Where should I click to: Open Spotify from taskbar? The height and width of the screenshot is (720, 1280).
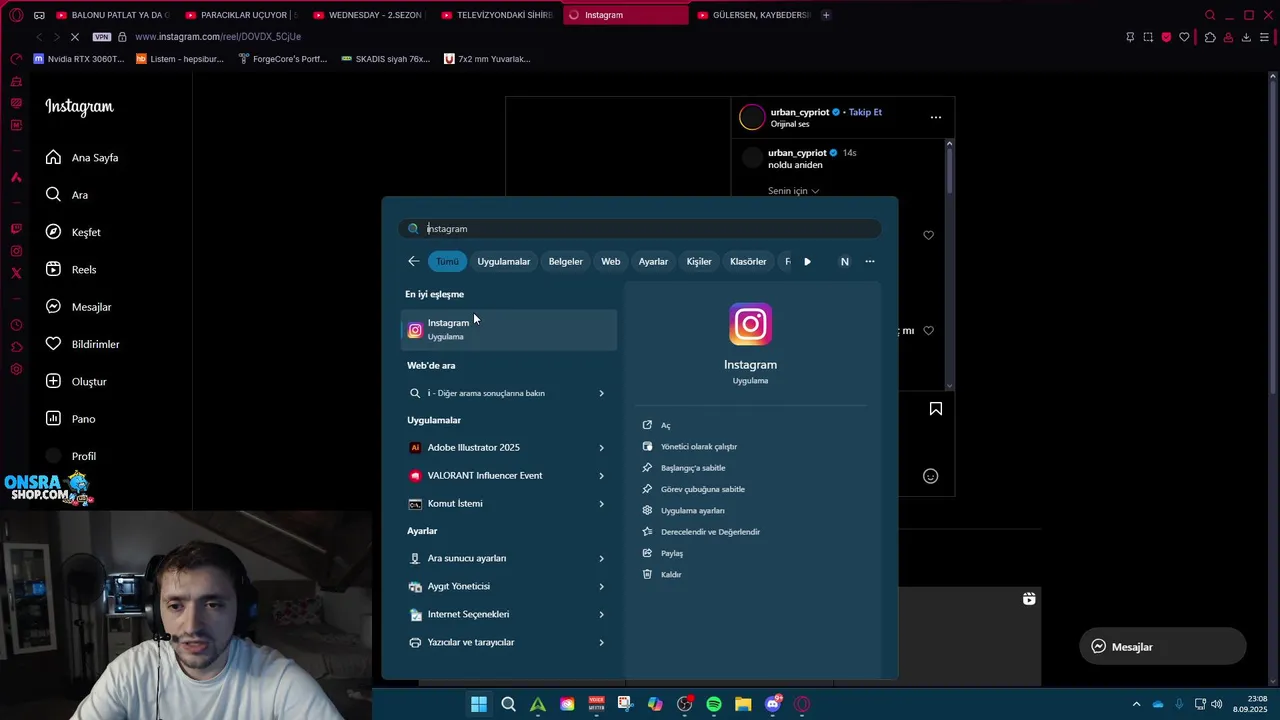(x=714, y=704)
